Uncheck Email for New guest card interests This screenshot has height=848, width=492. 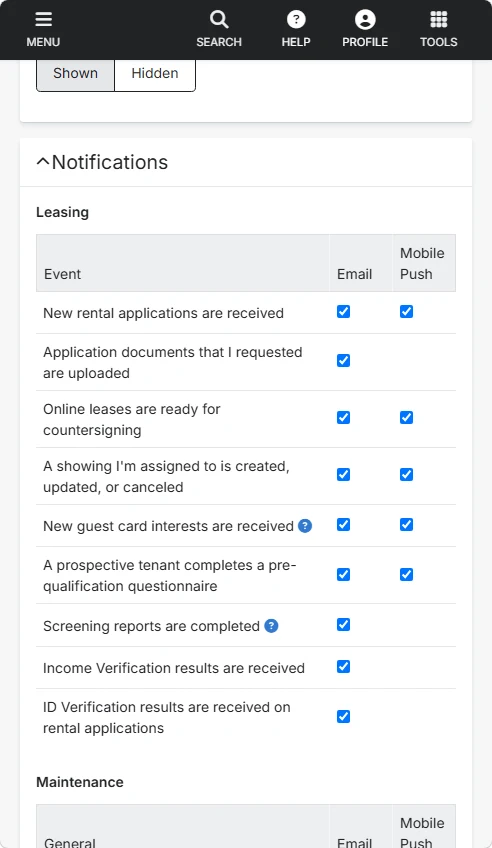[x=343, y=525]
